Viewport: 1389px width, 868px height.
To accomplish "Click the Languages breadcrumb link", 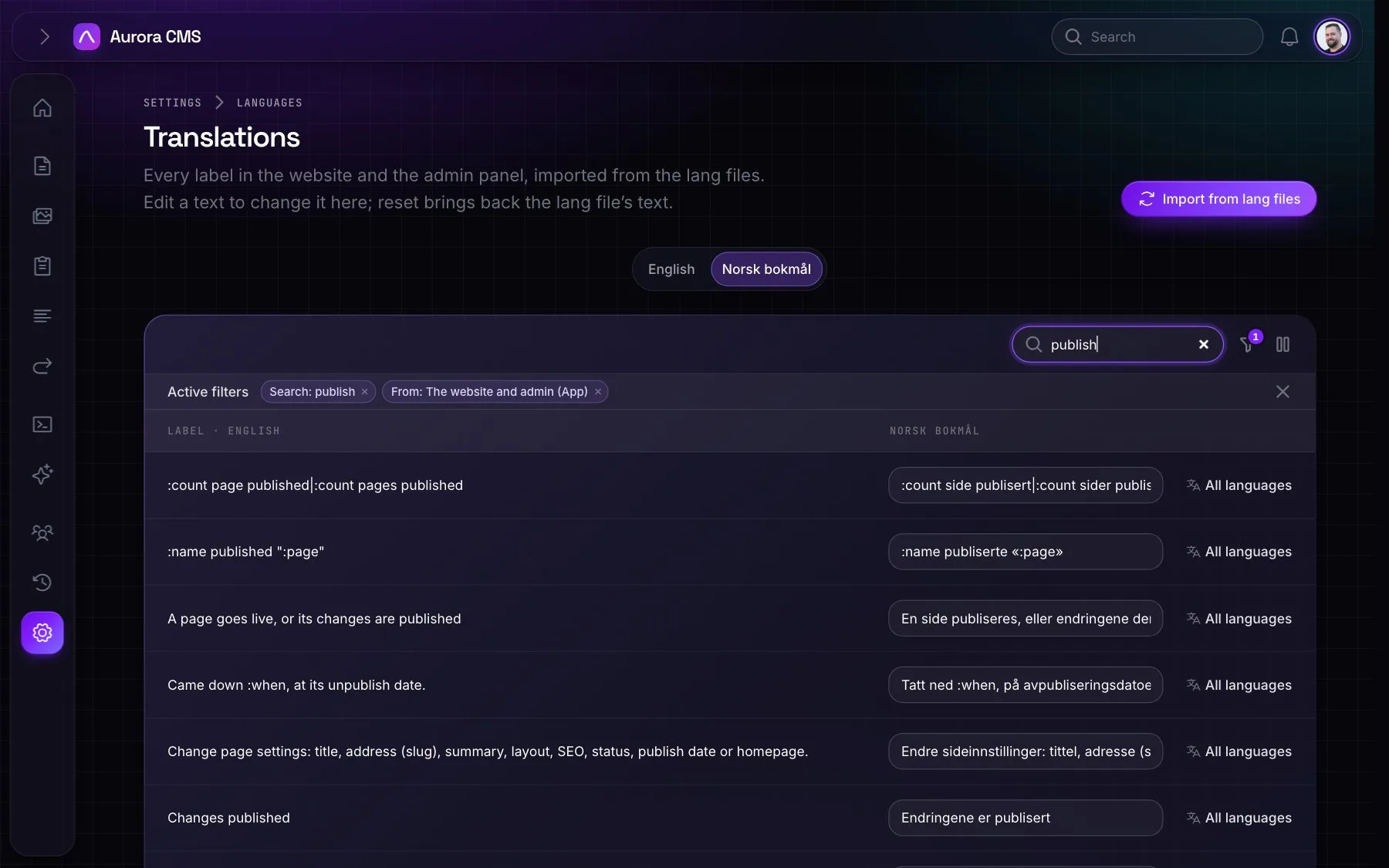I will point(269,103).
